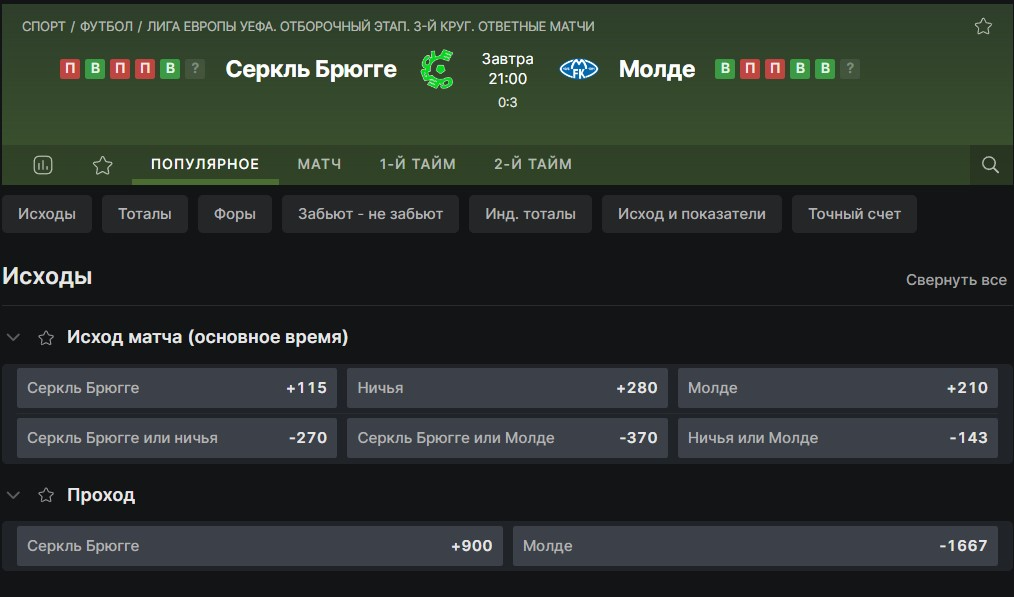Click the Молде team logo
Viewport: 1014px width, 597px height.
coord(578,69)
